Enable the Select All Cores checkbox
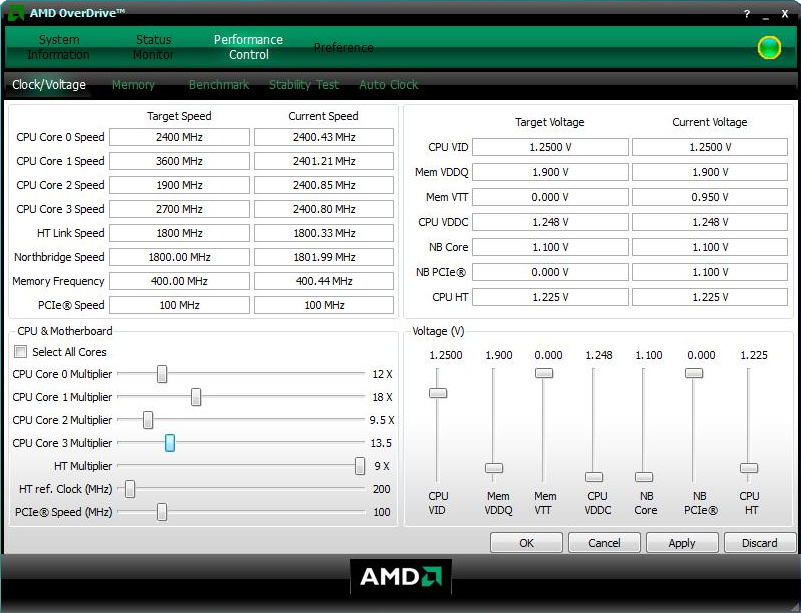 [x=20, y=352]
